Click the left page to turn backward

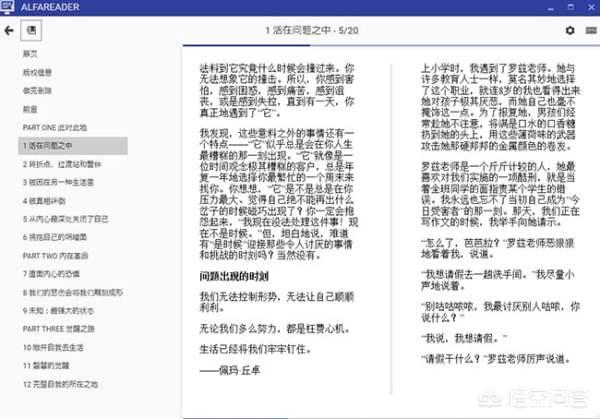pos(283,230)
